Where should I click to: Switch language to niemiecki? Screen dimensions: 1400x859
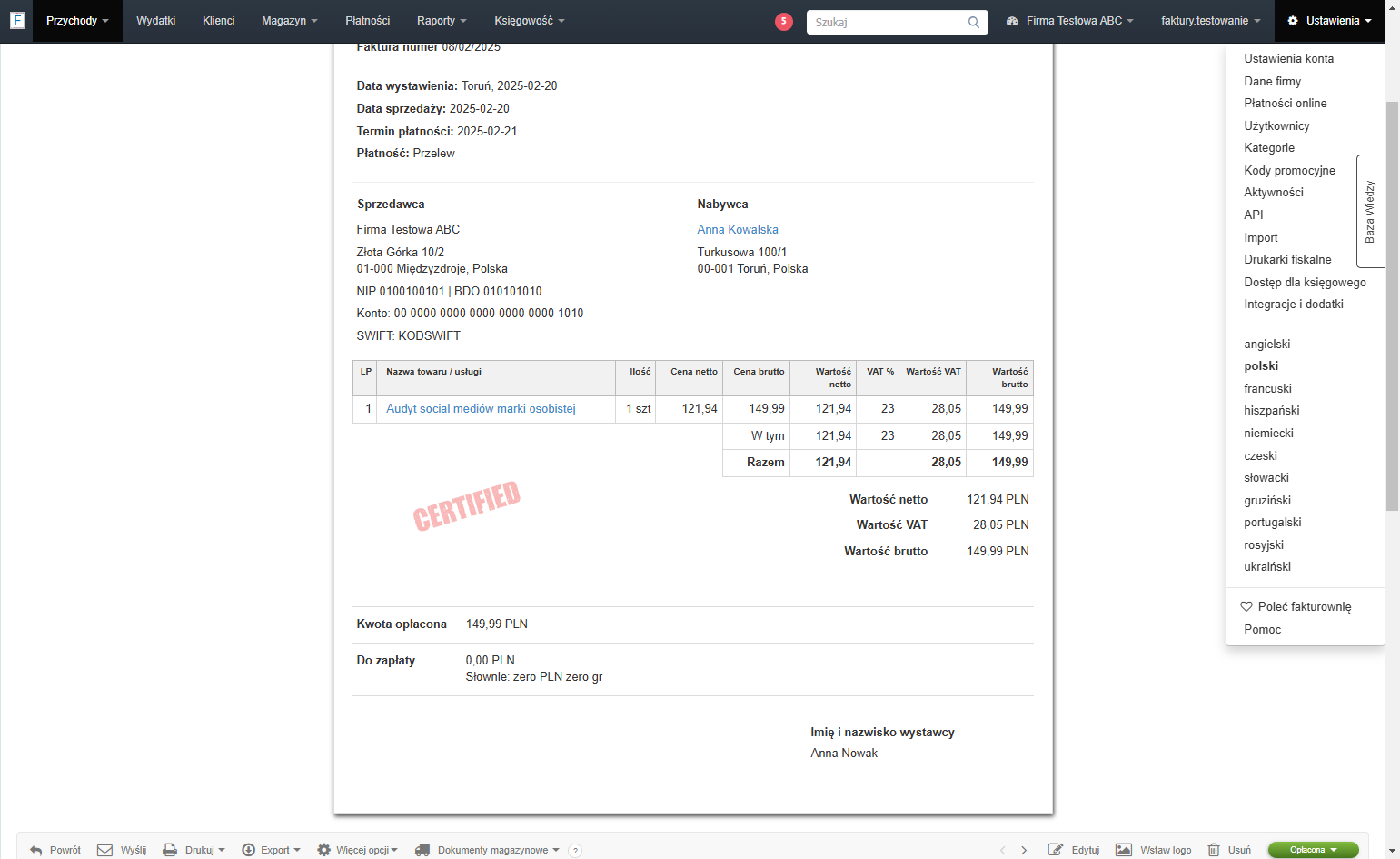pyautogui.click(x=1268, y=433)
